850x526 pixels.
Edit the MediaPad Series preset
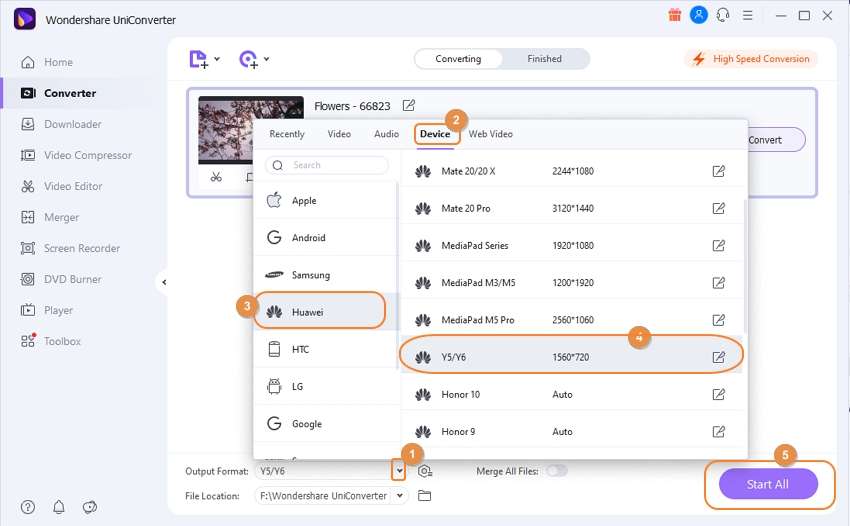pos(718,246)
